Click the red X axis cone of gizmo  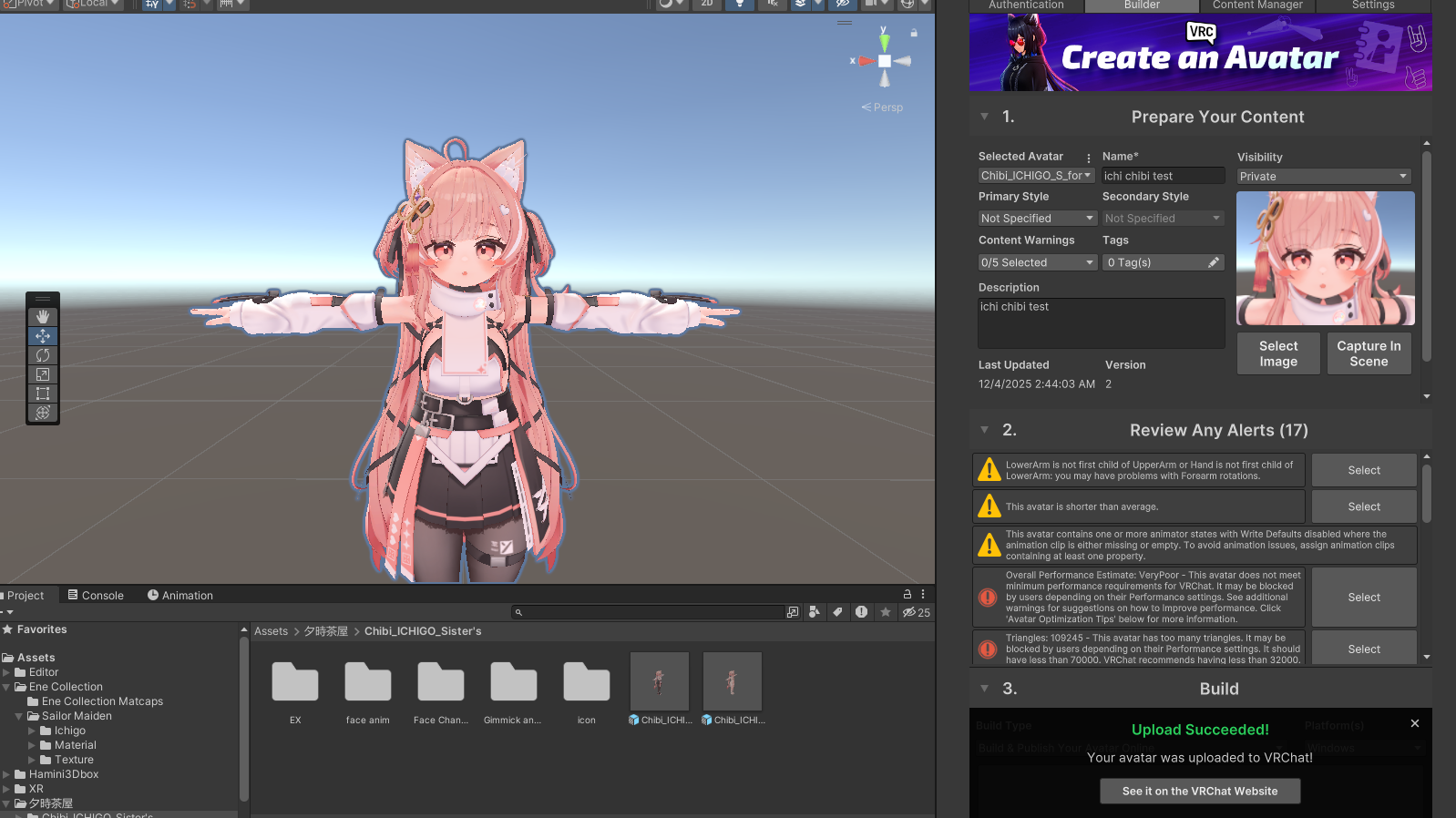[x=866, y=61]
